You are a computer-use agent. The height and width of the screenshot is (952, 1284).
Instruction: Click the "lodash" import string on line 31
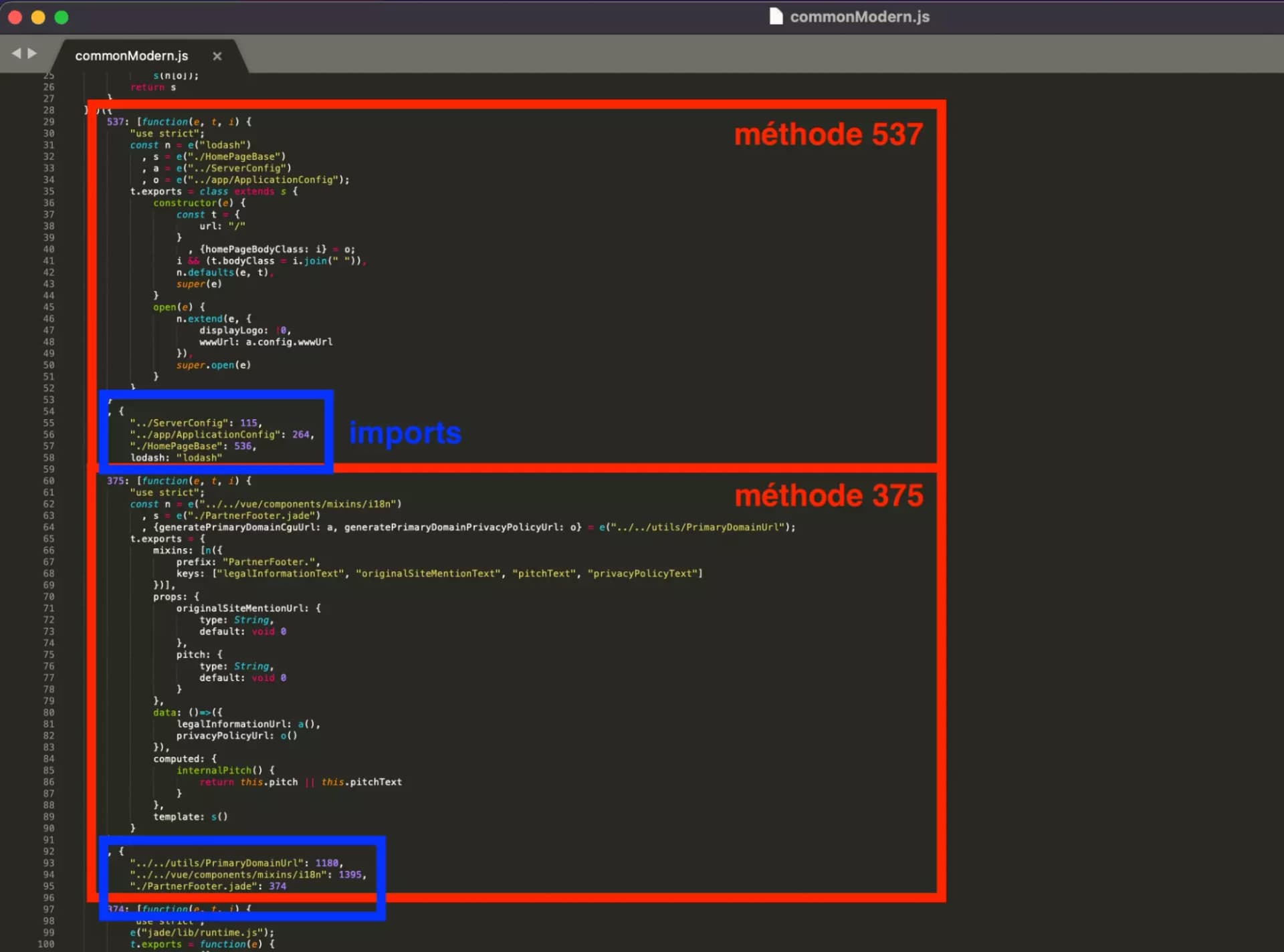click(223, 144)
